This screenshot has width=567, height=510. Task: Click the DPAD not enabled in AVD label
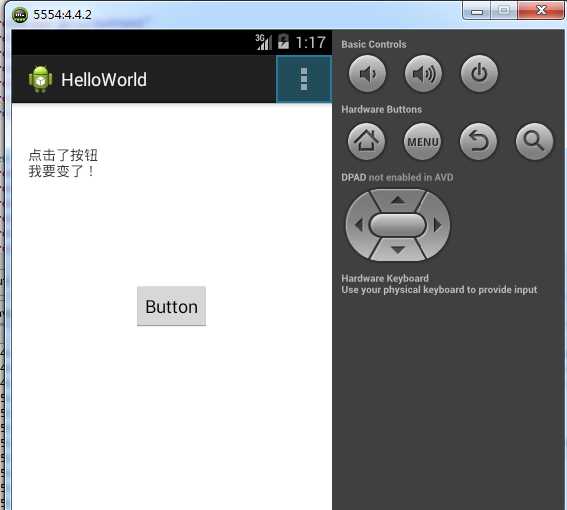397,178
